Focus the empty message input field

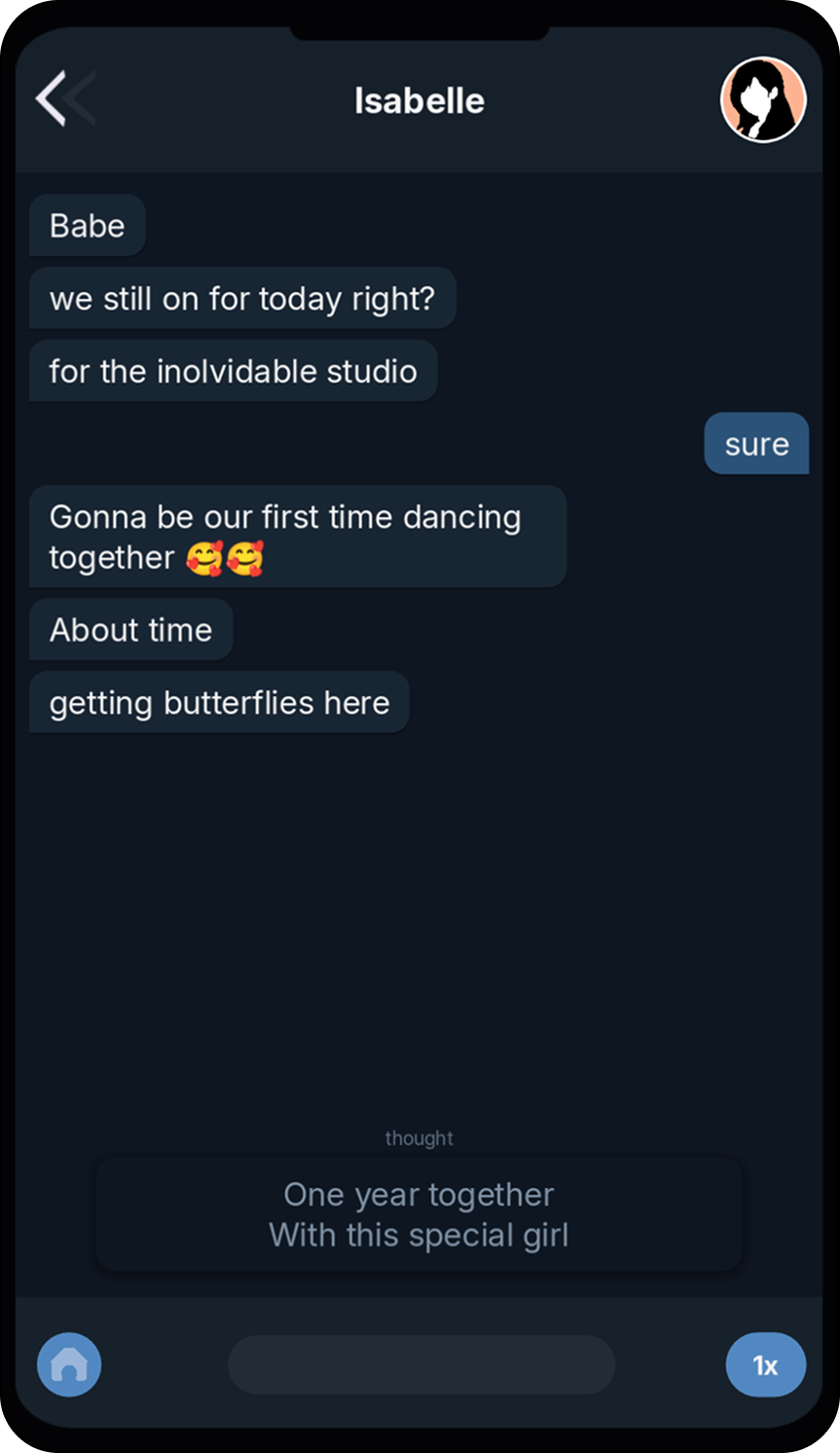pos(420,1364)
